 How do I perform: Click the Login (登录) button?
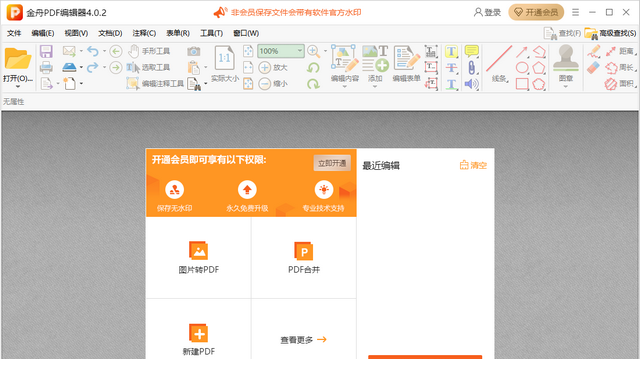(x=487, y=13)
